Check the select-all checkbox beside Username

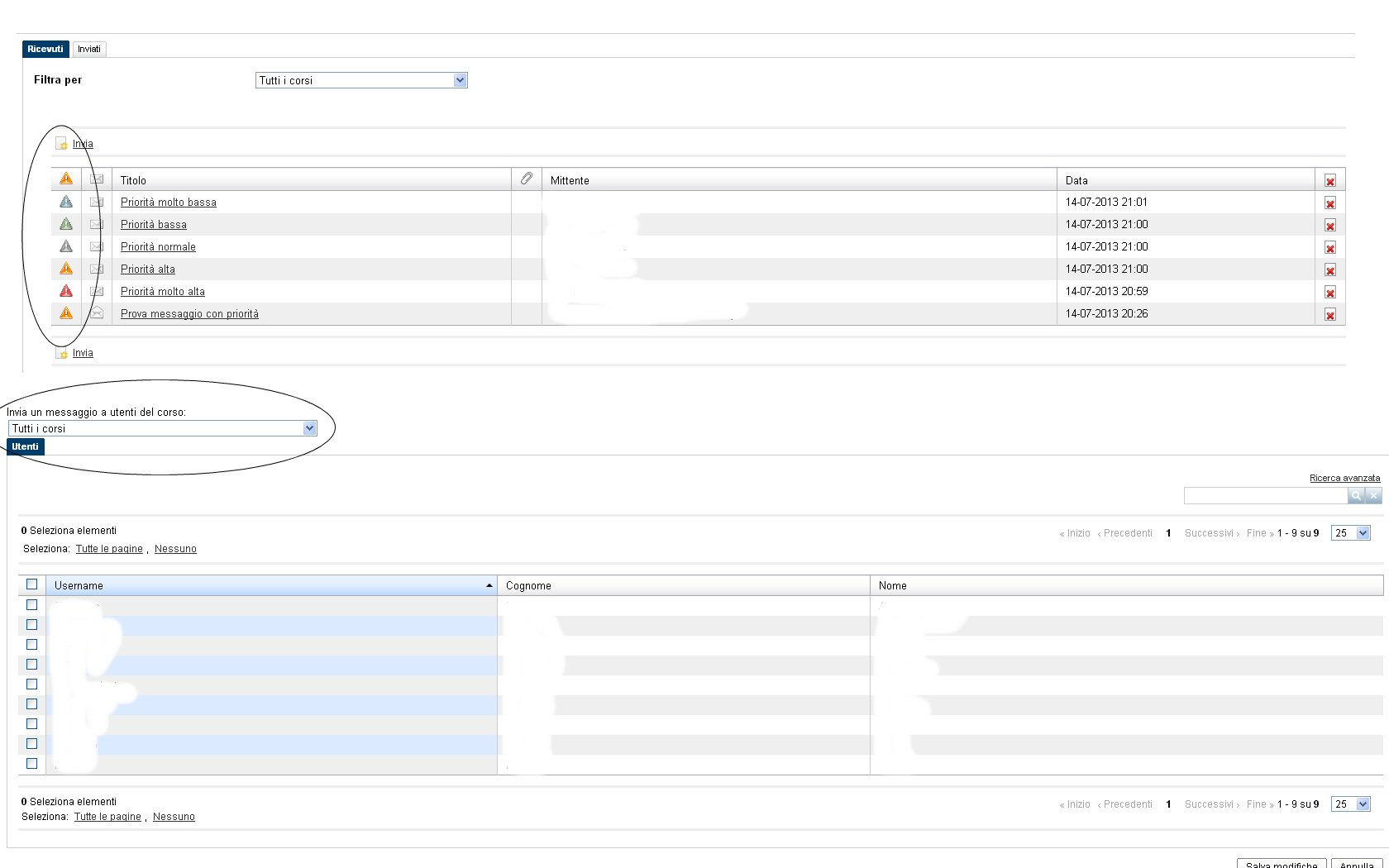click(32, 584)
